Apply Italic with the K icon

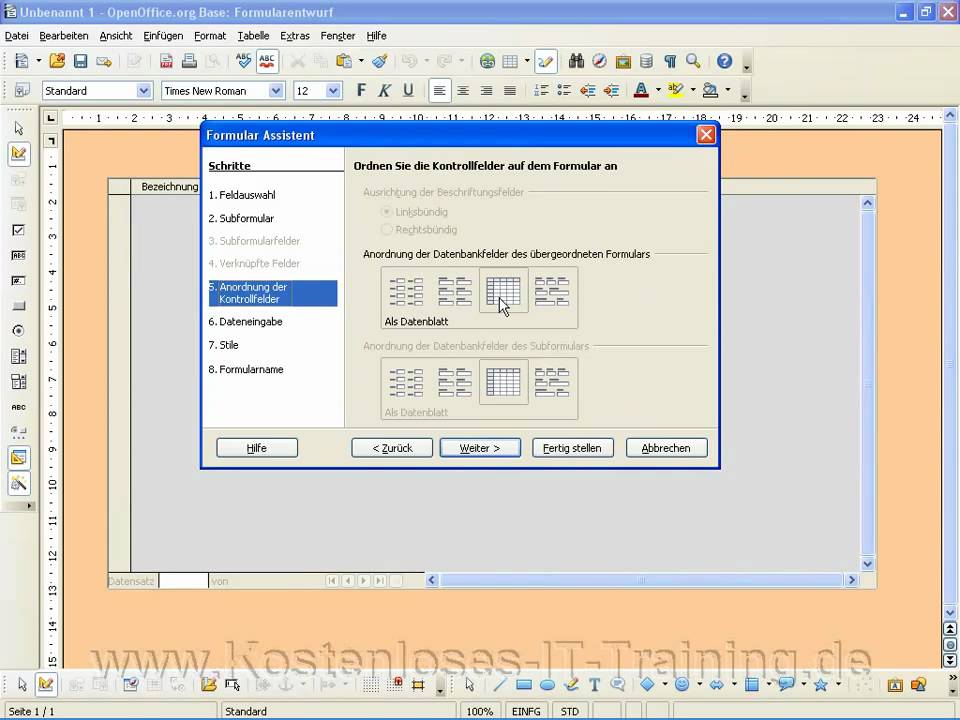point(384,91)
